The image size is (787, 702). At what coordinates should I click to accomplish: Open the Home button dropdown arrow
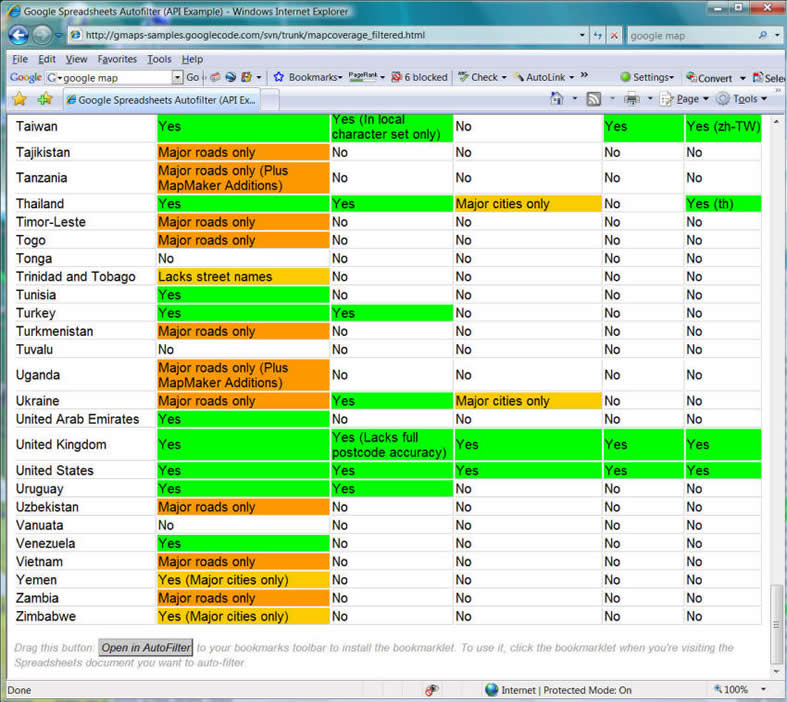click(x=575, y=99)
